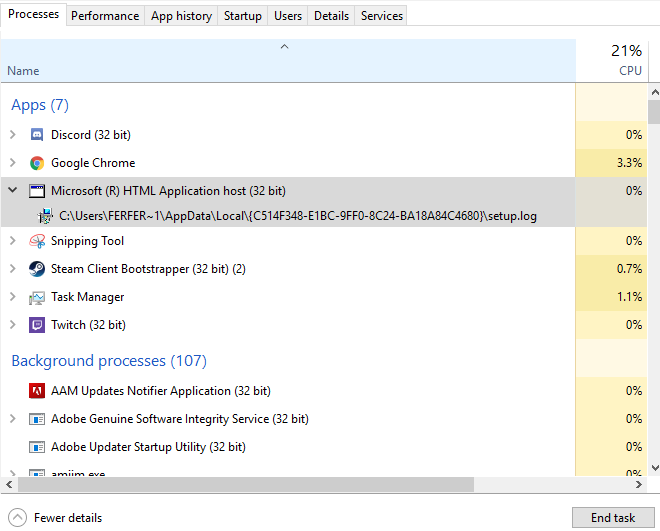This screenshot has width=660, height=531.
Task: Select the setup.log path child entry
Action: click(x=298, y=216)
